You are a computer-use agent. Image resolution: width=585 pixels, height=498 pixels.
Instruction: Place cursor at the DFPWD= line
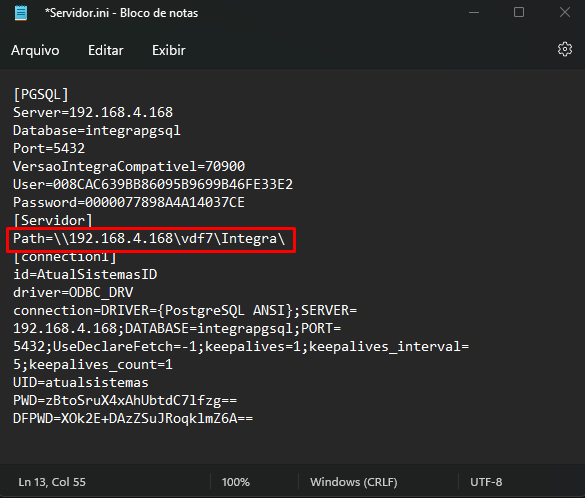point(133,419)
